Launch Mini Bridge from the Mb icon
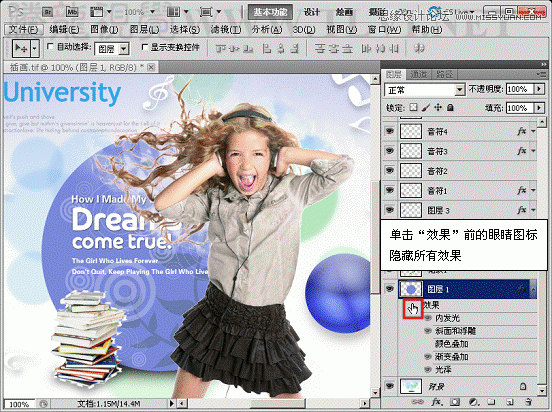 pyautogui.click(x=72, y=12)
